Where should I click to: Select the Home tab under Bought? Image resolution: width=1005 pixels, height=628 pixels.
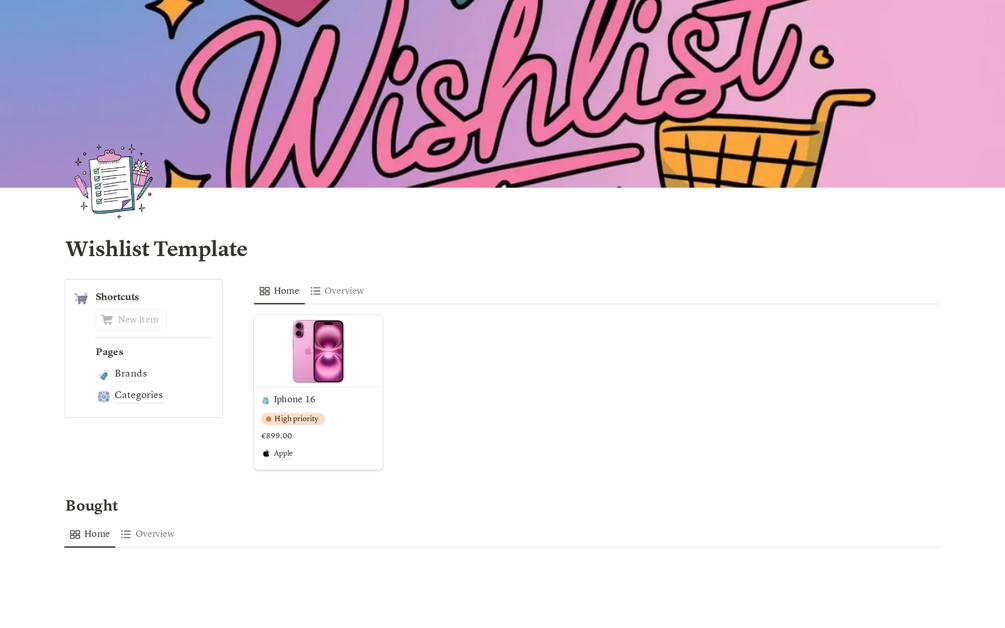[90, 534]
